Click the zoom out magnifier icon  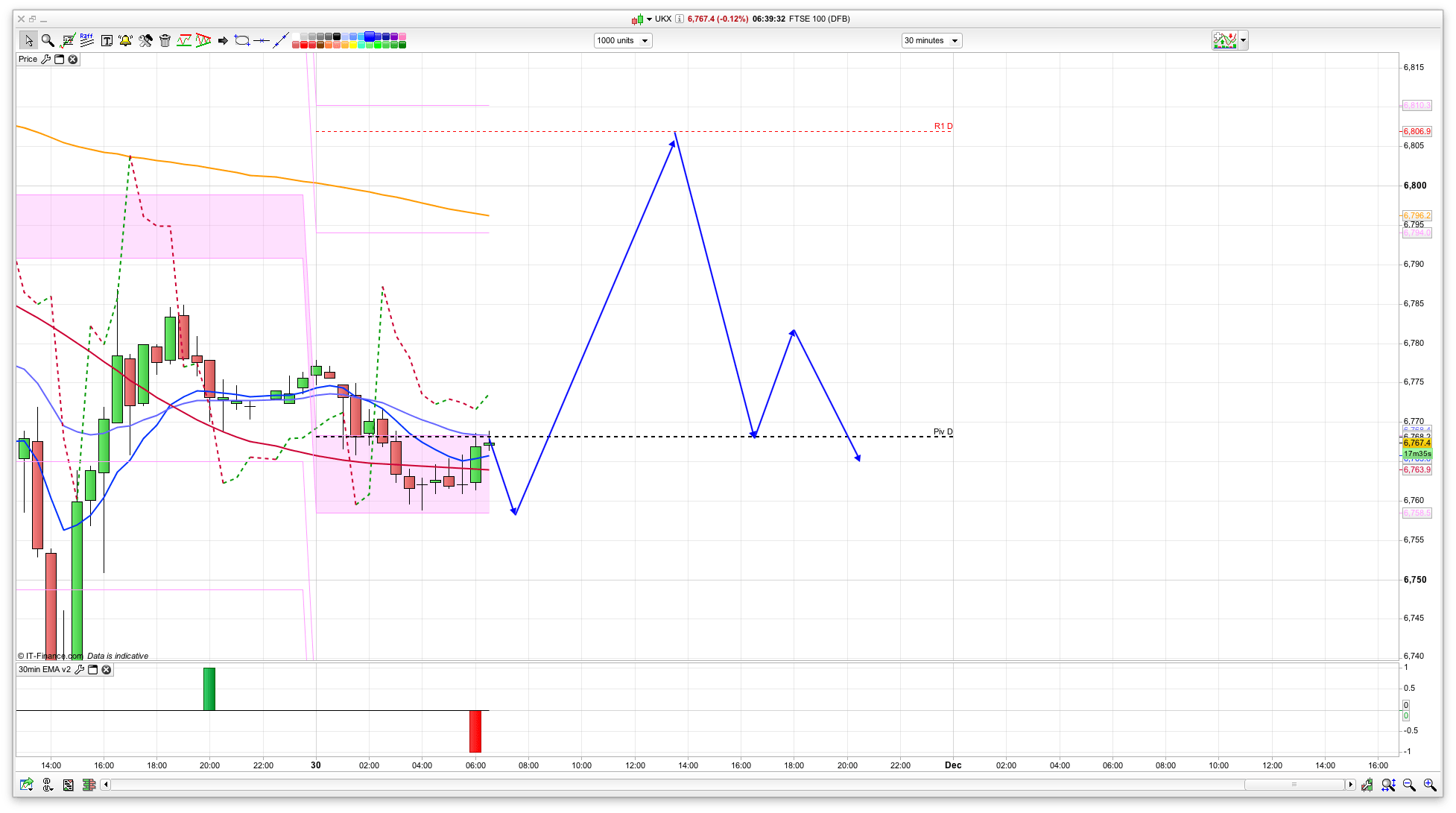click(1408, 785)
